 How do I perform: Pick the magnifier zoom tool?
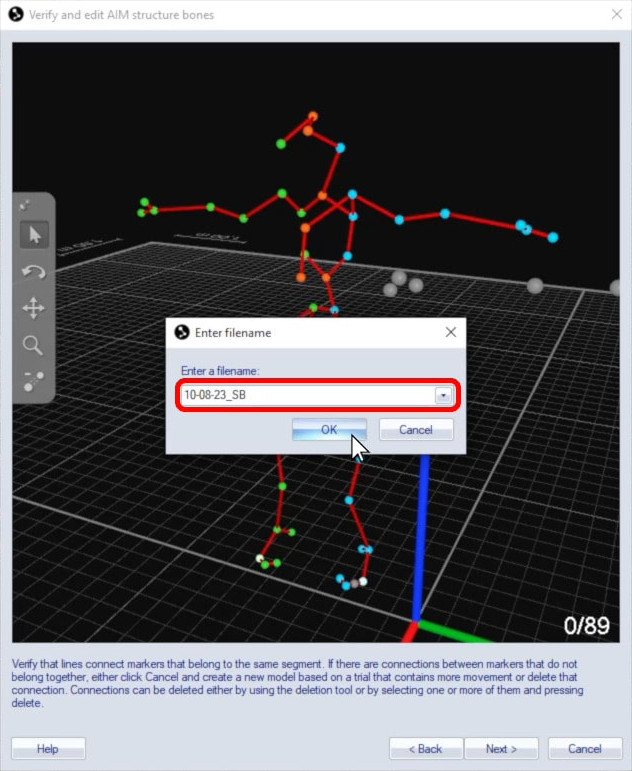pyautogui.click(x=34, y=345)
